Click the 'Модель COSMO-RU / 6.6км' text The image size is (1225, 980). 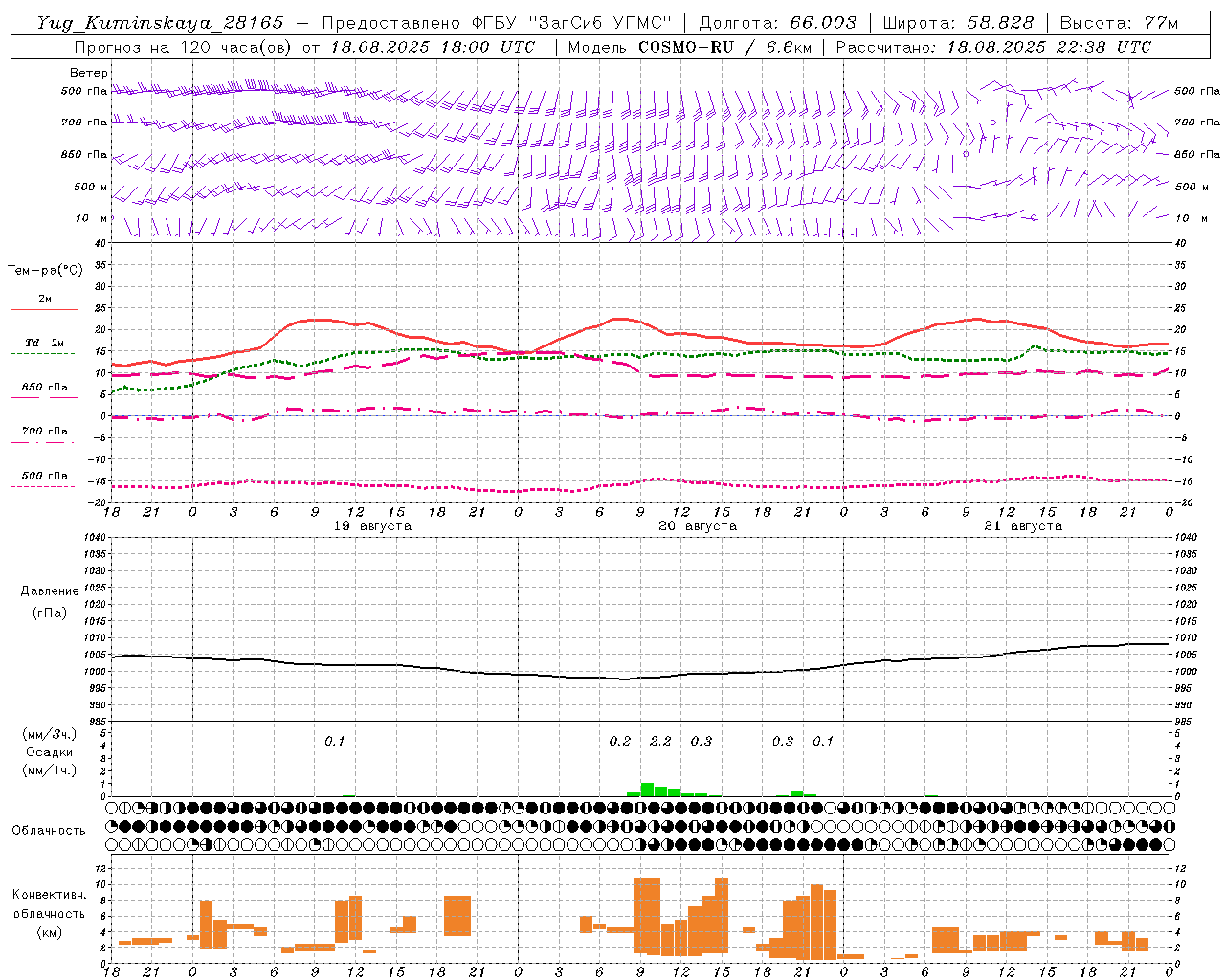pyautogui.click(x=689, y=47)
